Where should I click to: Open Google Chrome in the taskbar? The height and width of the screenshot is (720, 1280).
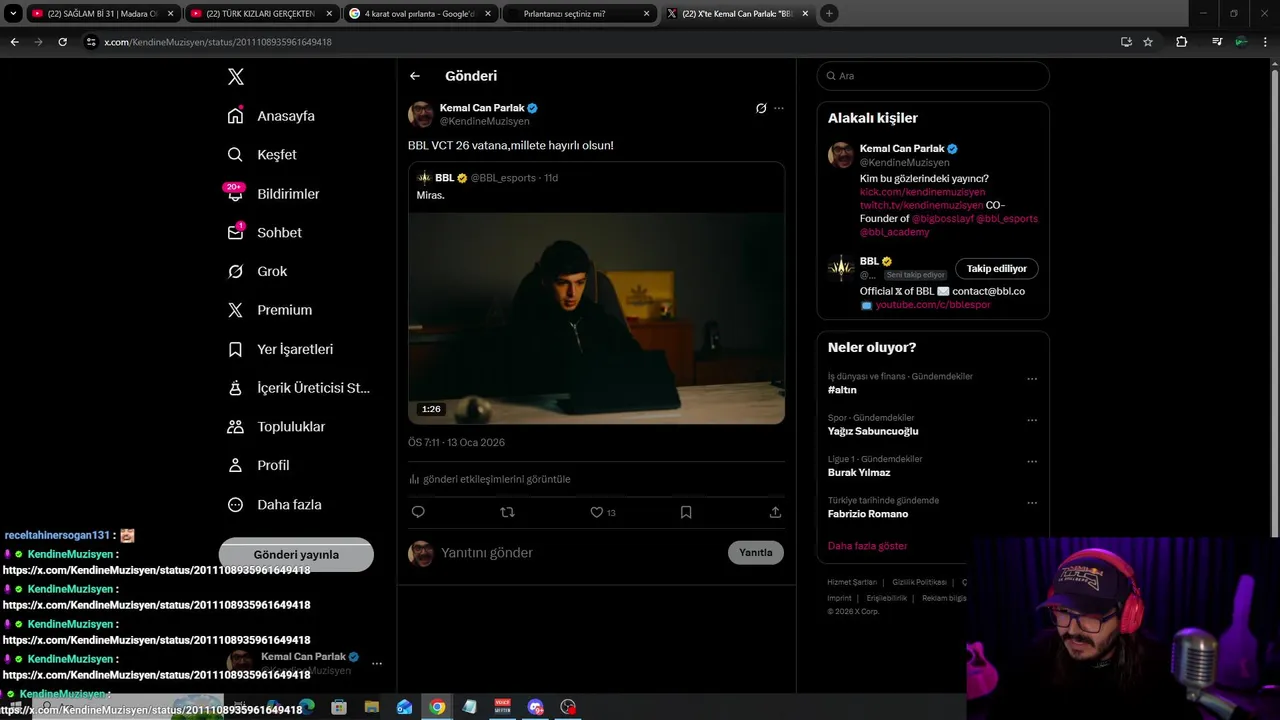coord(437,707)
